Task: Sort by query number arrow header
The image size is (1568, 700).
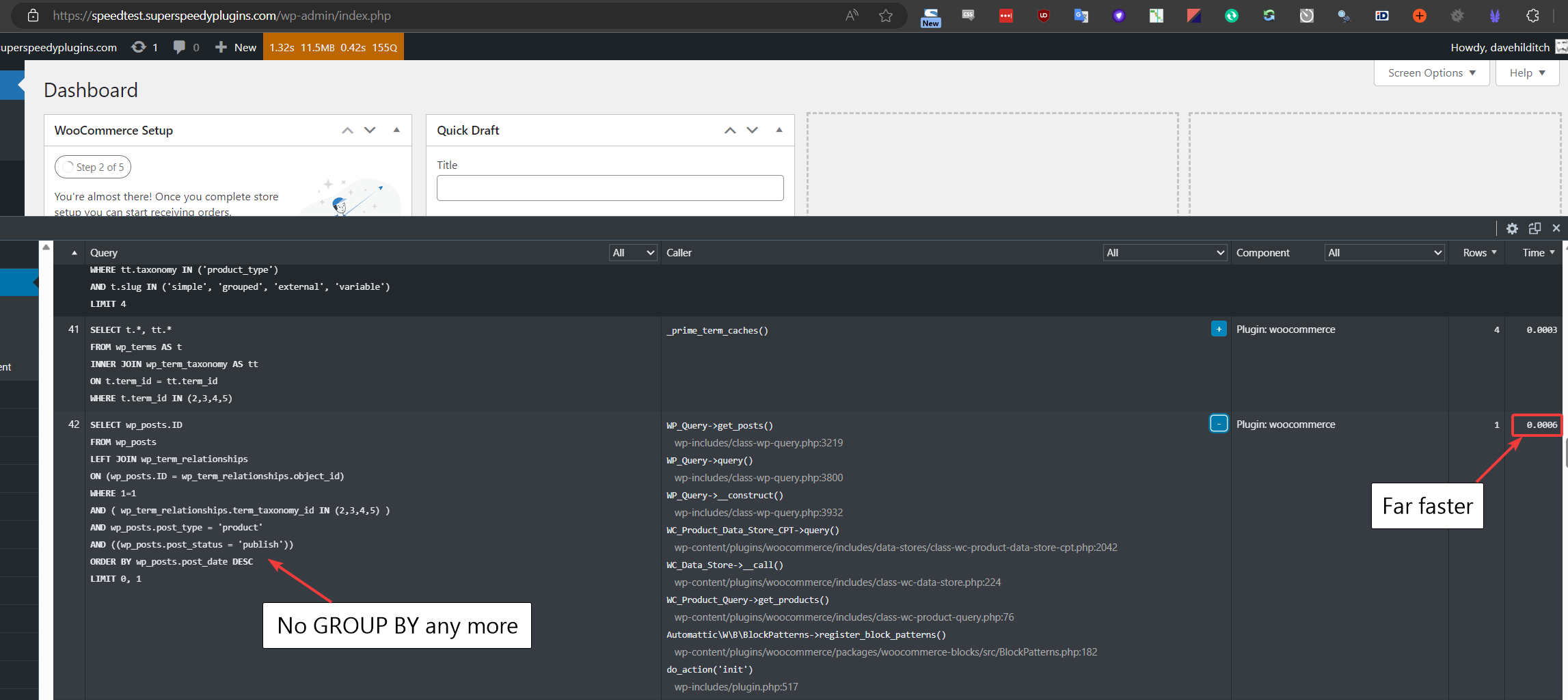Action: [x=74, y=253]
